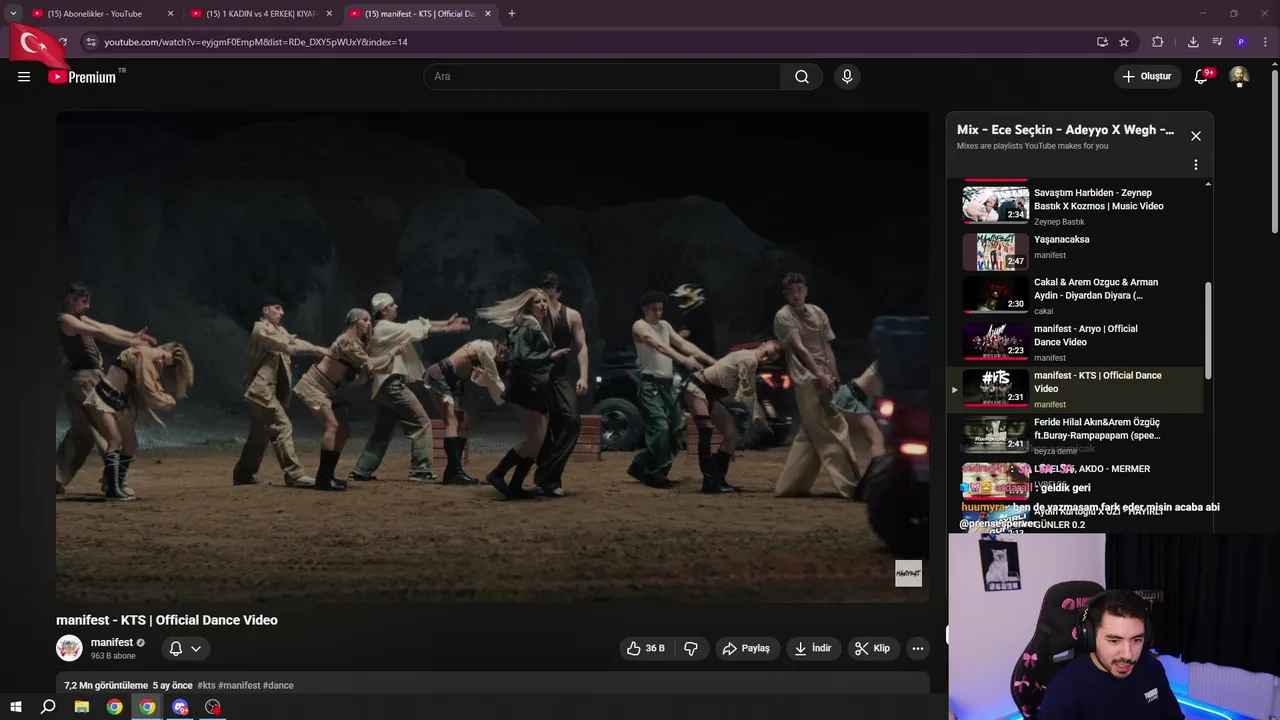Open Discord from the taskbar
Viewport: 1280px width, 720px height.
point(180,707)
